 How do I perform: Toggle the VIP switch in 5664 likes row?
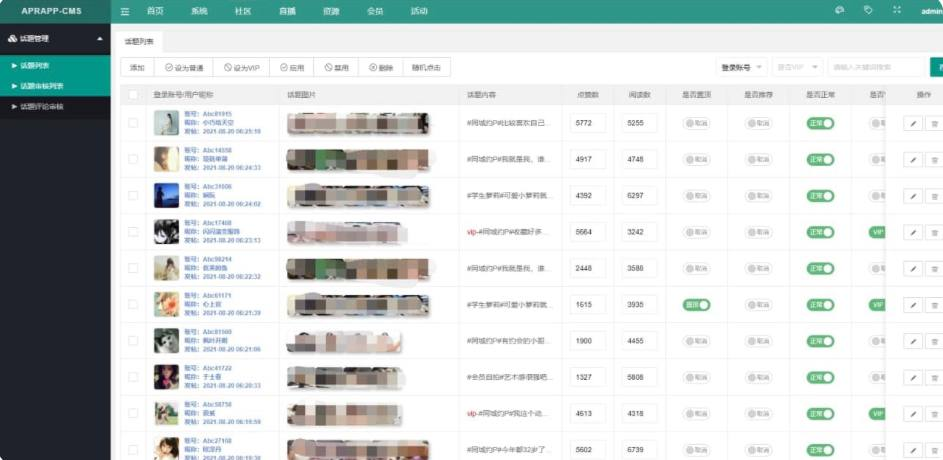877,232
